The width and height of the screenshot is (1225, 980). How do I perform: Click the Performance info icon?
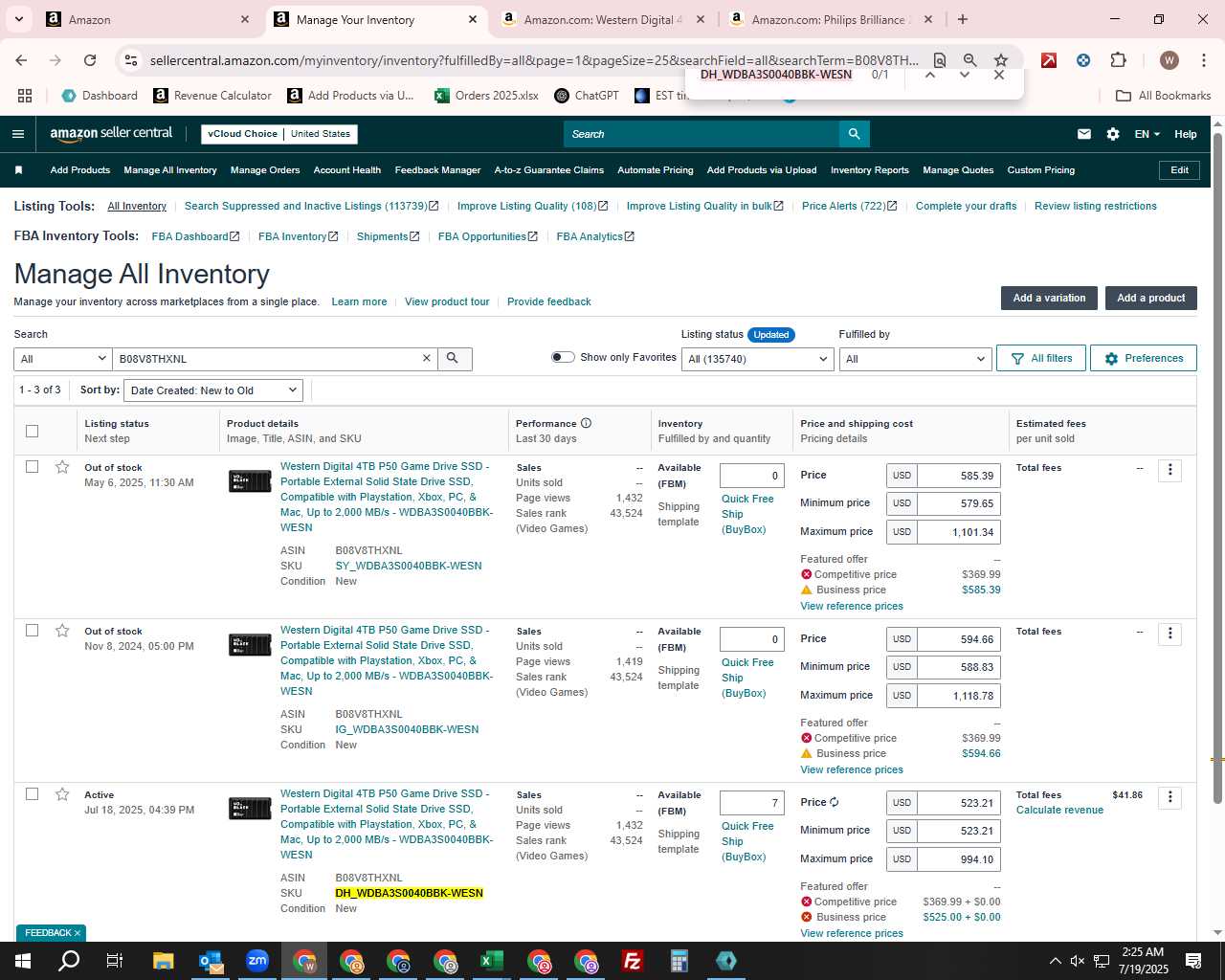(586, 423)
